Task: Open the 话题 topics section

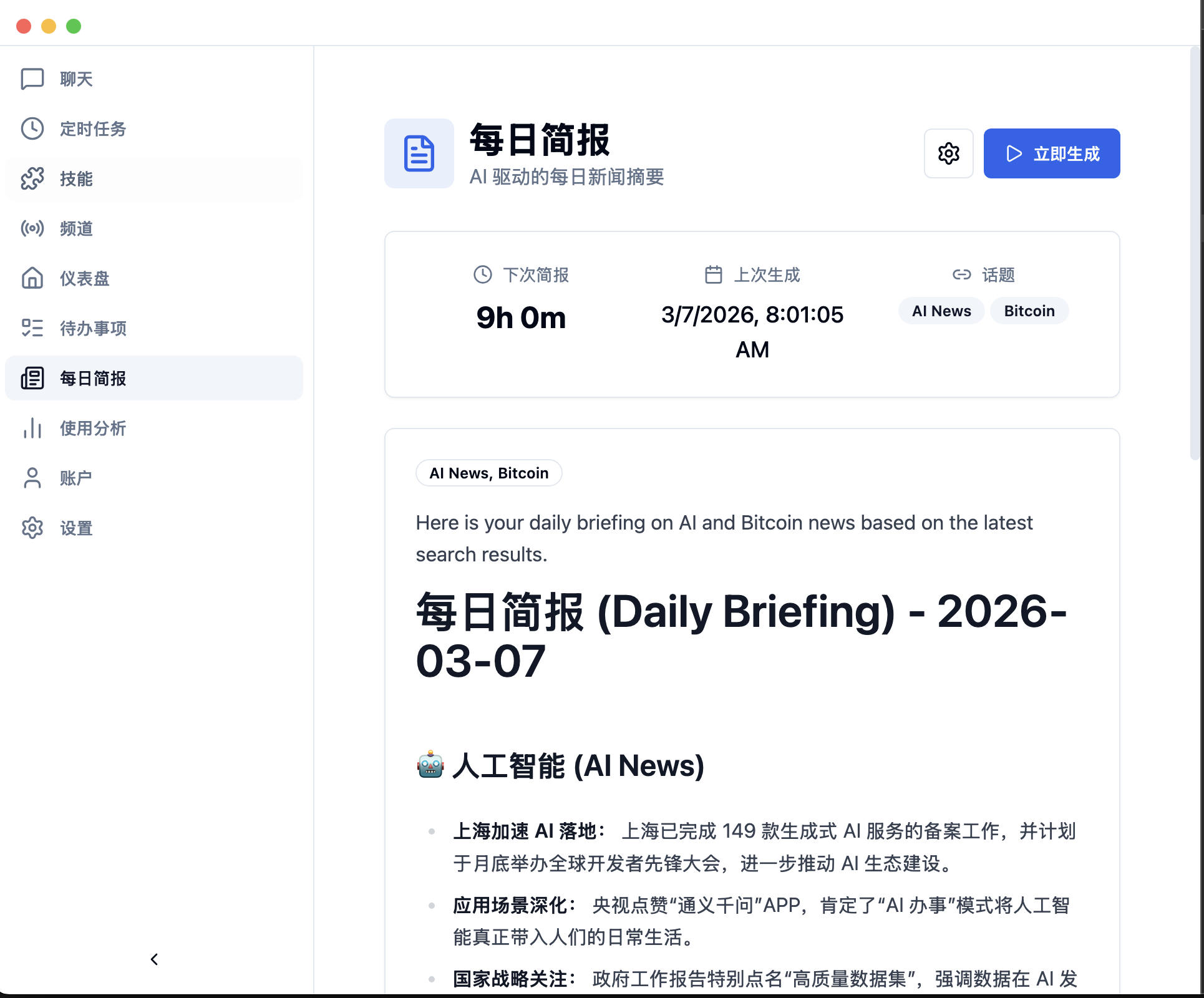Action: click(984, 274)
